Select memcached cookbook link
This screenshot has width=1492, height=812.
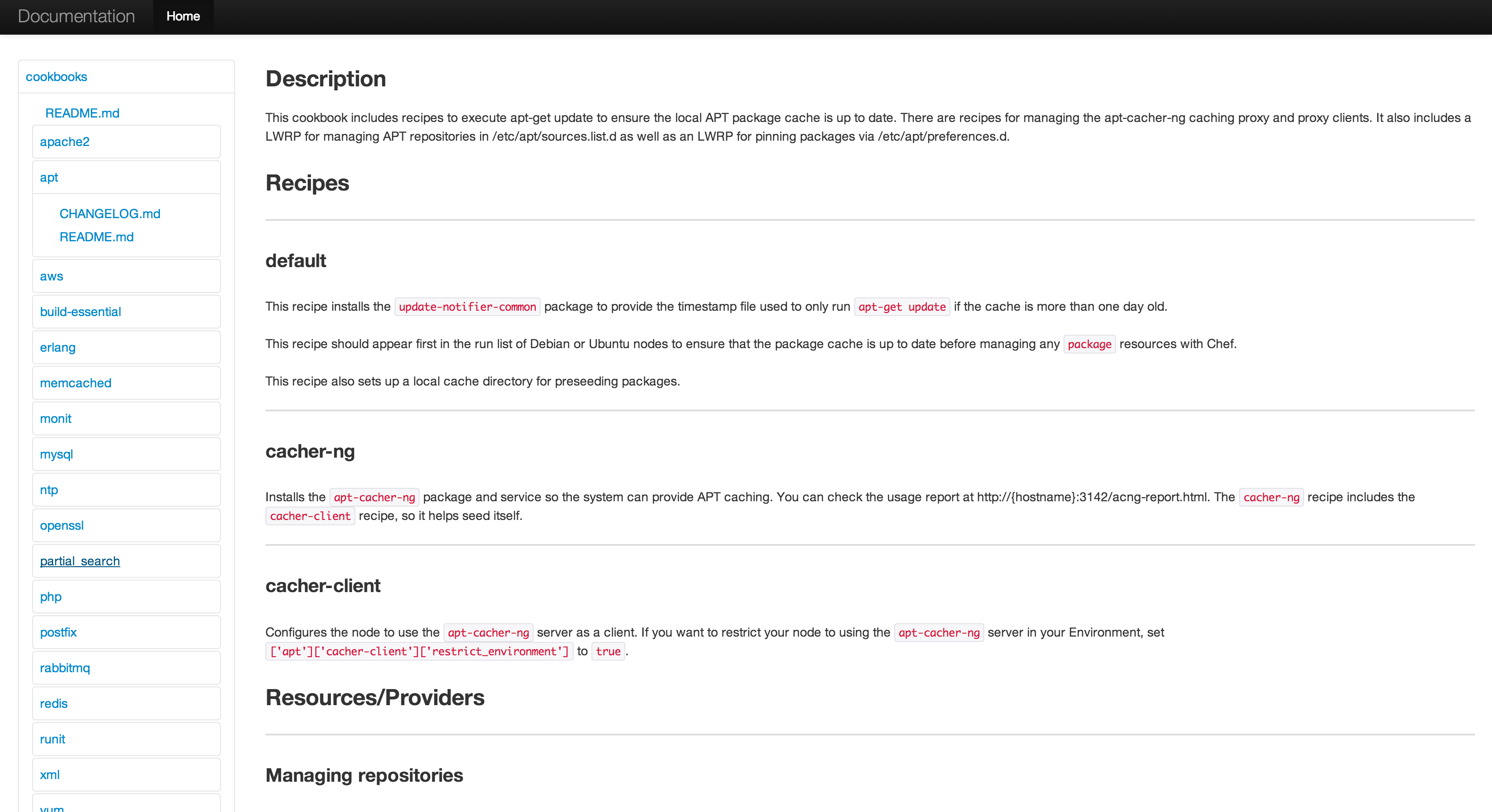coord(75,382)
